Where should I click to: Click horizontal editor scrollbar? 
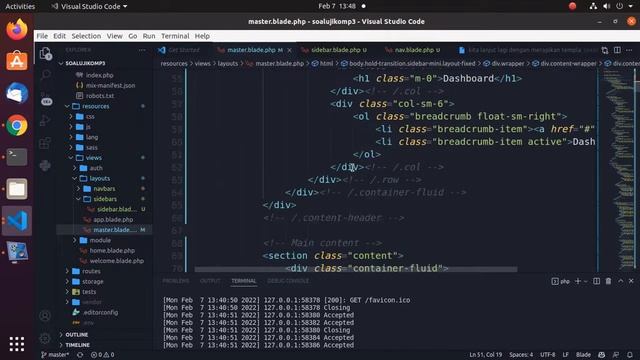coord(356,269)
